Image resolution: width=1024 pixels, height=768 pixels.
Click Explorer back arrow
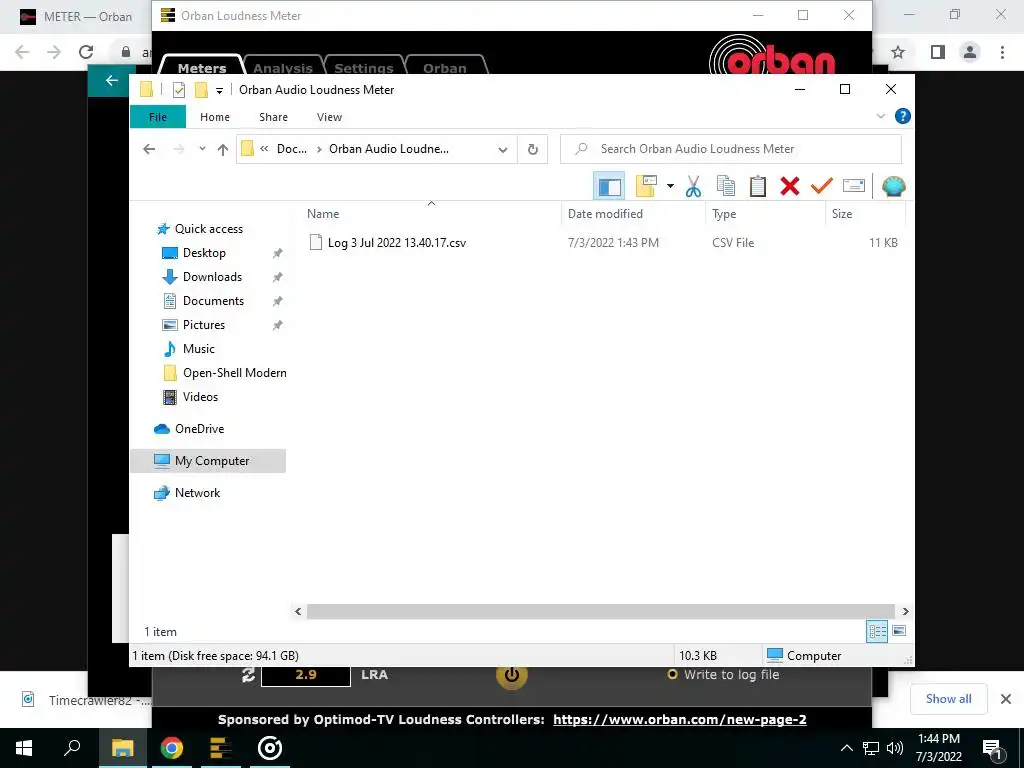point(149,150)
